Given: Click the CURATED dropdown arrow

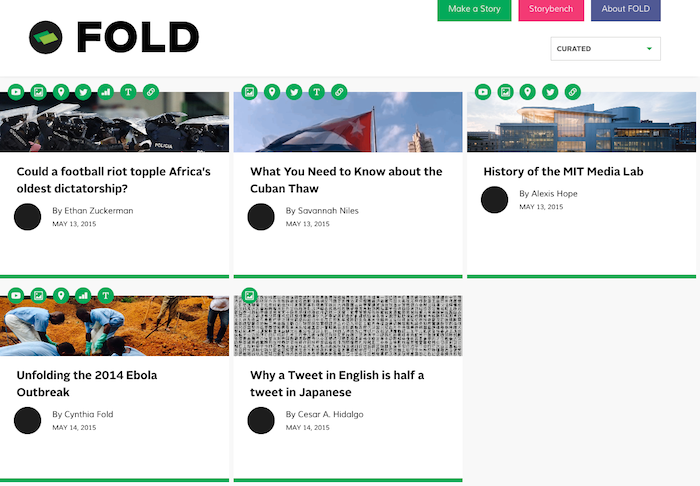Looking at the screenshot, I should coord(650,49).
